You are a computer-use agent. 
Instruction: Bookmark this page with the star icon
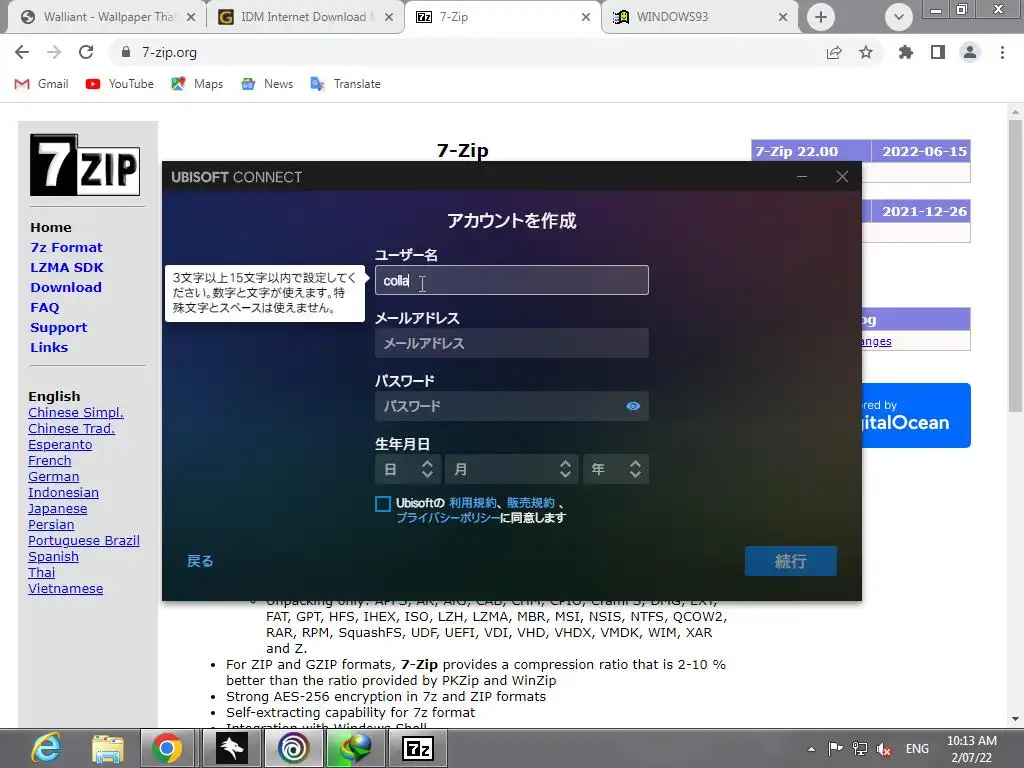point(866,52)
